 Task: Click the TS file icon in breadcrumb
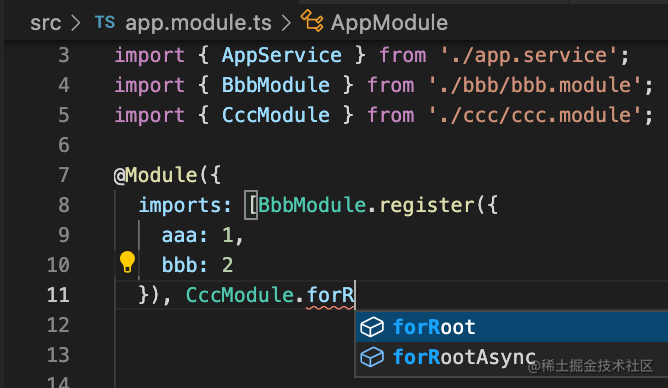coord(105,22)
